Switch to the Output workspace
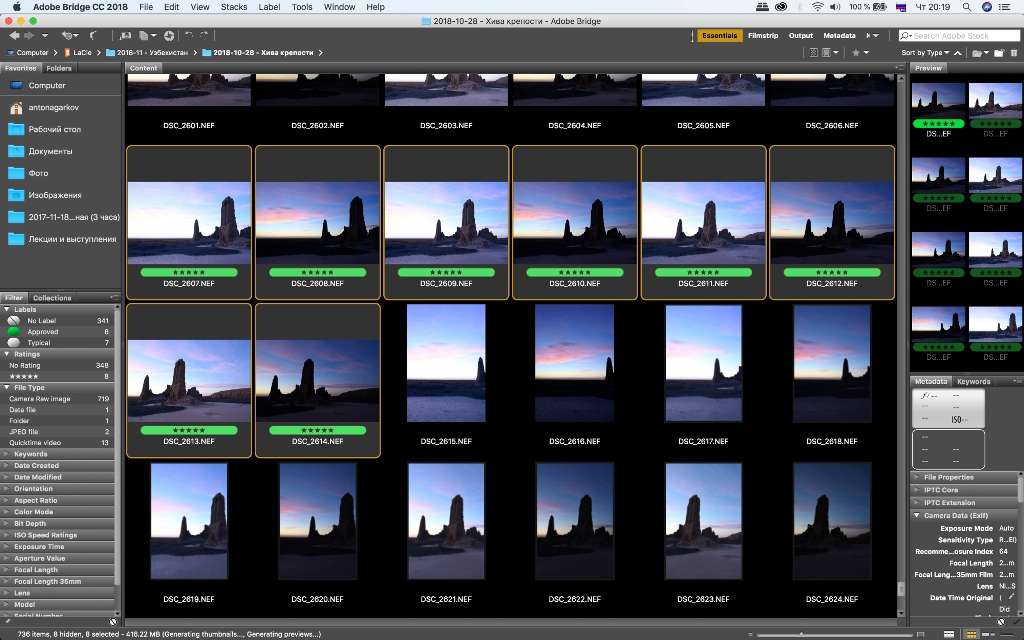Viewport: 1024px width, 640px height. coord(801,35)
